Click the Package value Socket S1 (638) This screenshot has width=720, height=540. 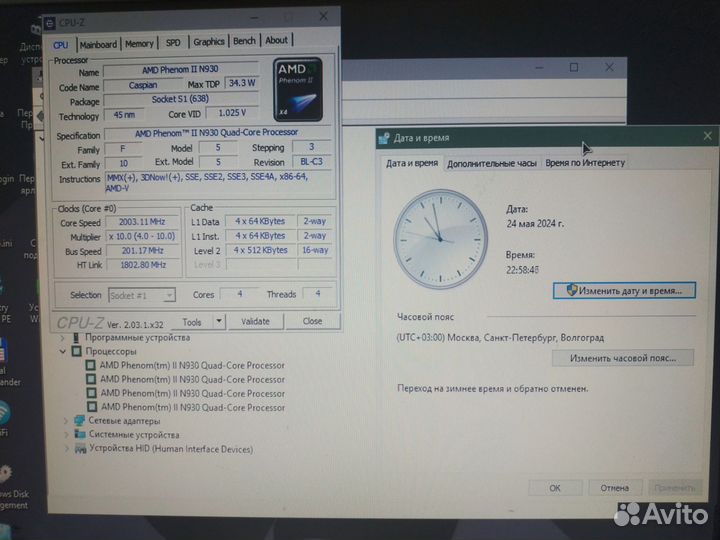(180, 99)
